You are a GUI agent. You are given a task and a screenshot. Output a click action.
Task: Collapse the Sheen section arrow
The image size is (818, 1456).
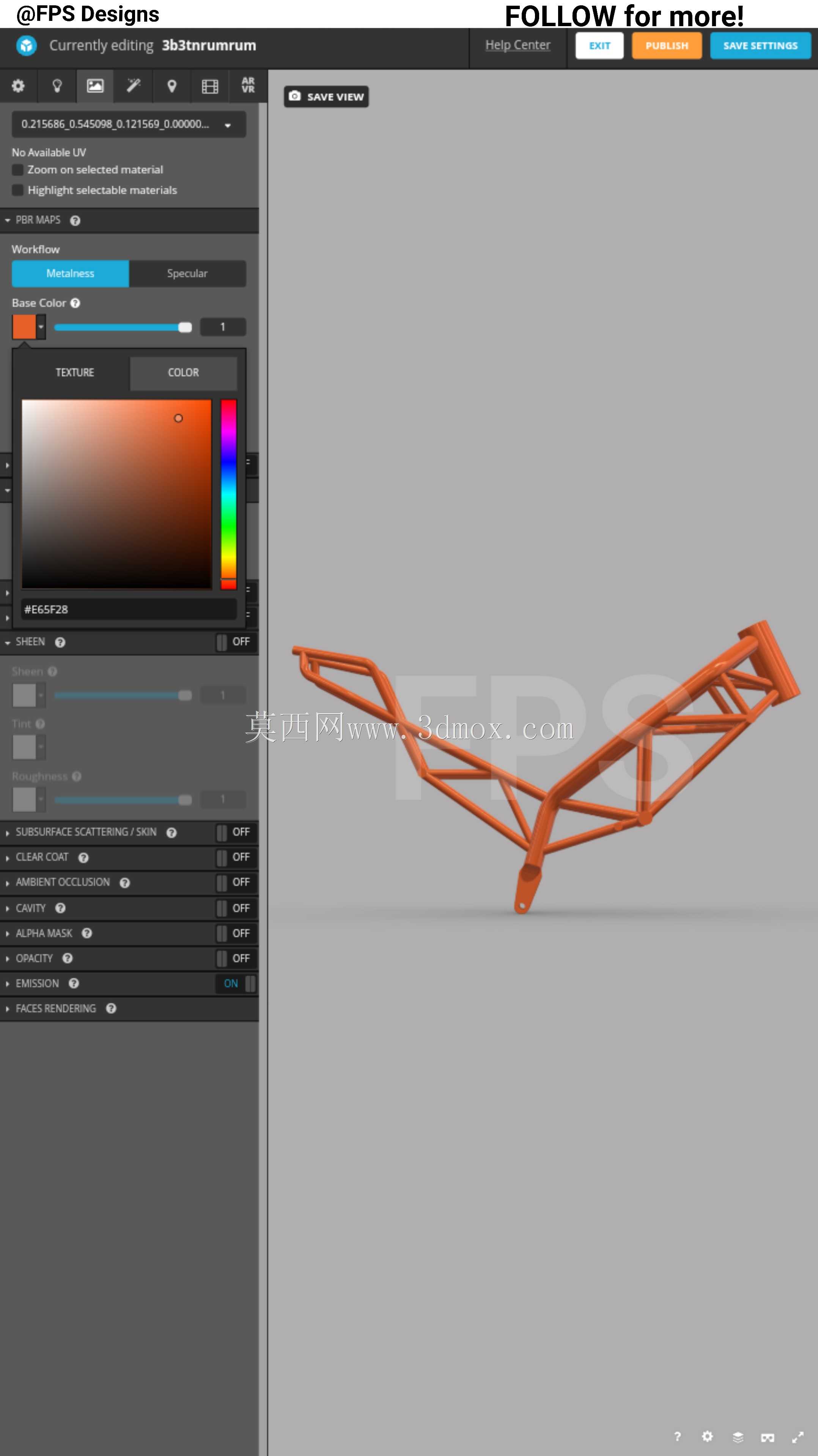7,643
